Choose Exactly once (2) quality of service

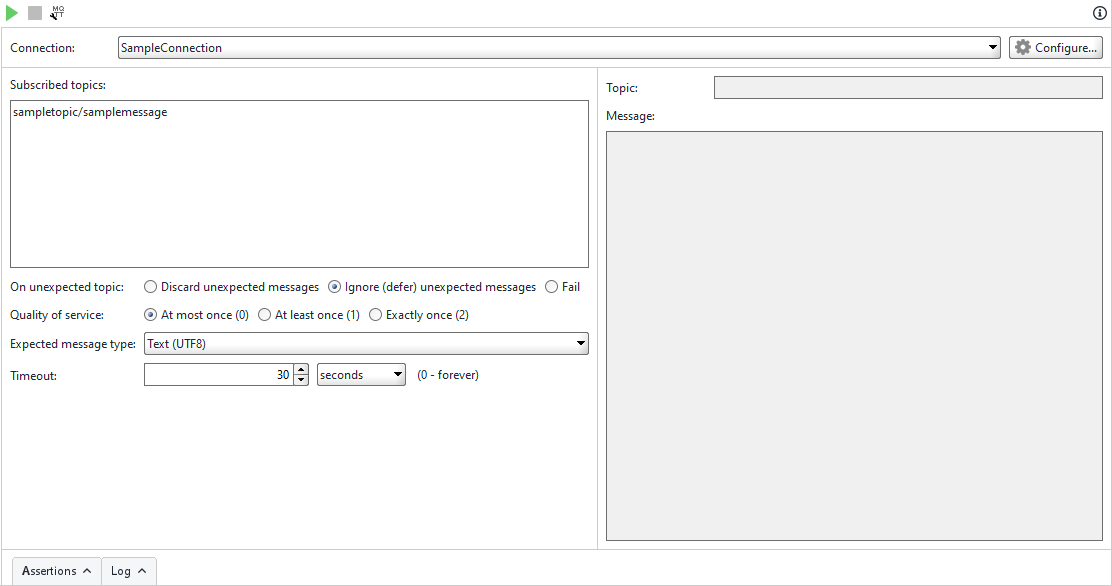[x=375, y=315]
